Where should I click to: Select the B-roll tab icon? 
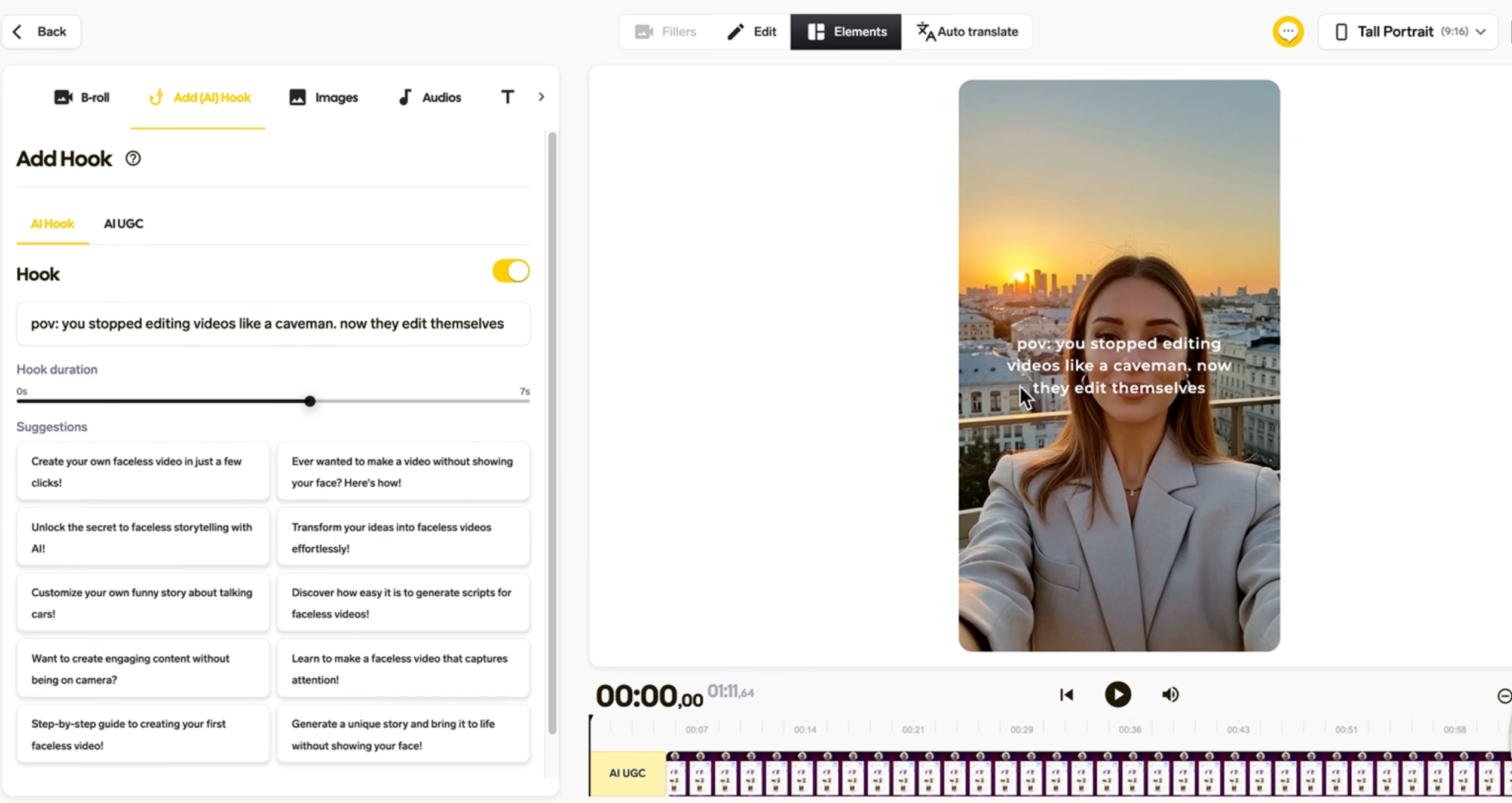coord(63,97)
